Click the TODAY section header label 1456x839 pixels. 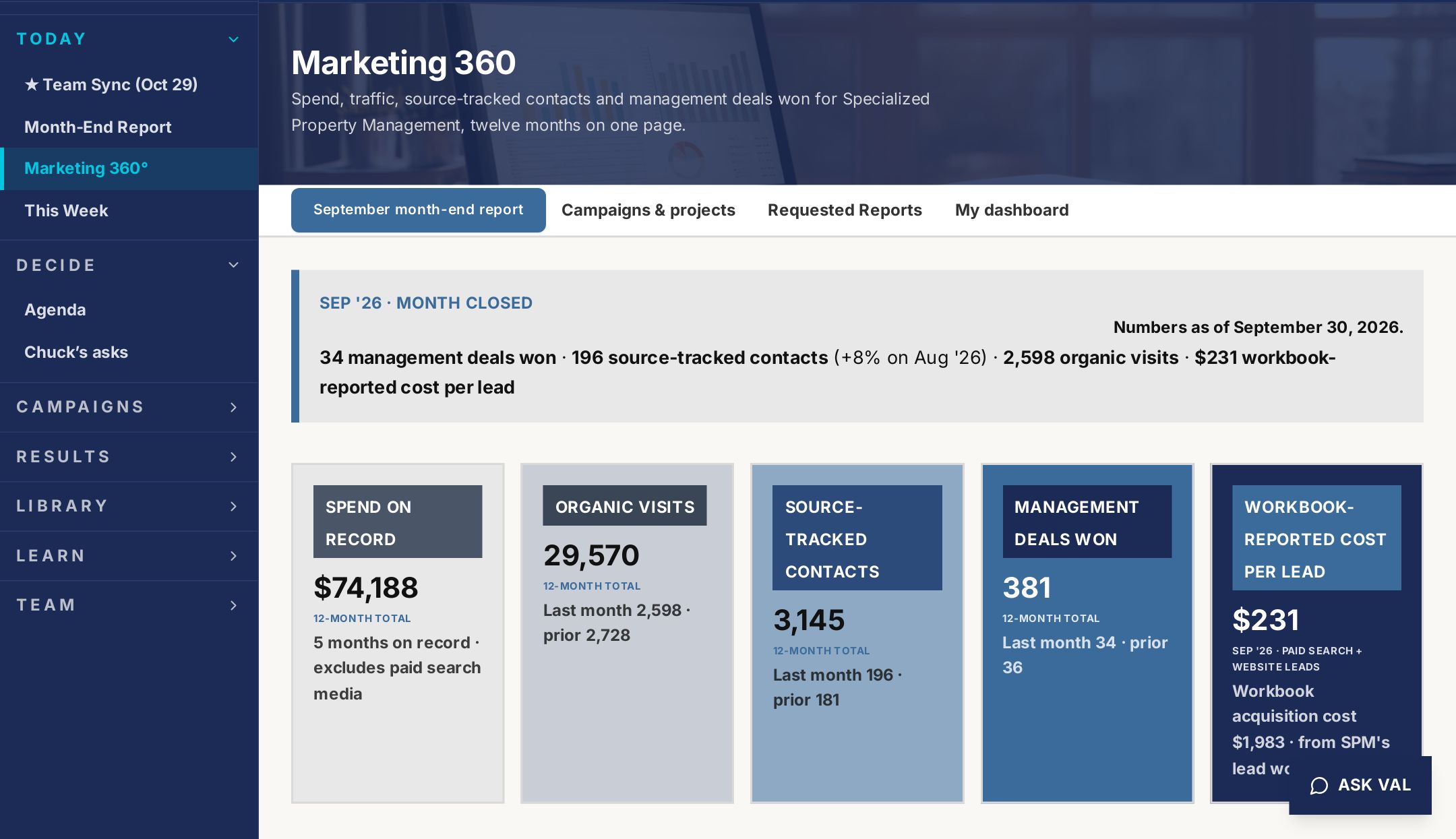pyautogui.click(x=52, y=39)
